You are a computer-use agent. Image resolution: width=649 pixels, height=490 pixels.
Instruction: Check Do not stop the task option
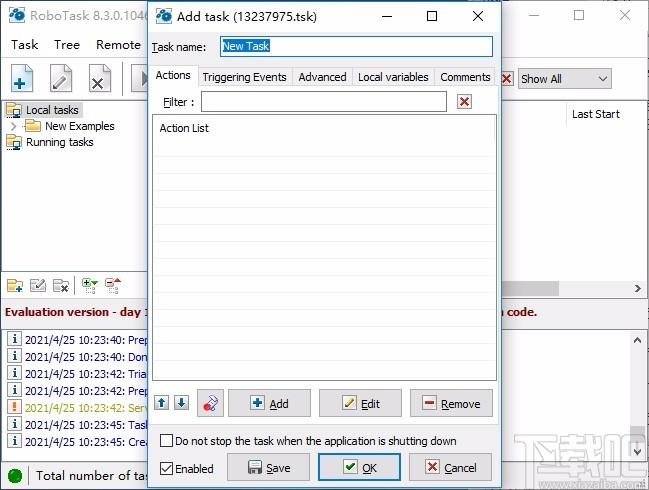click(x=166, y=441)
